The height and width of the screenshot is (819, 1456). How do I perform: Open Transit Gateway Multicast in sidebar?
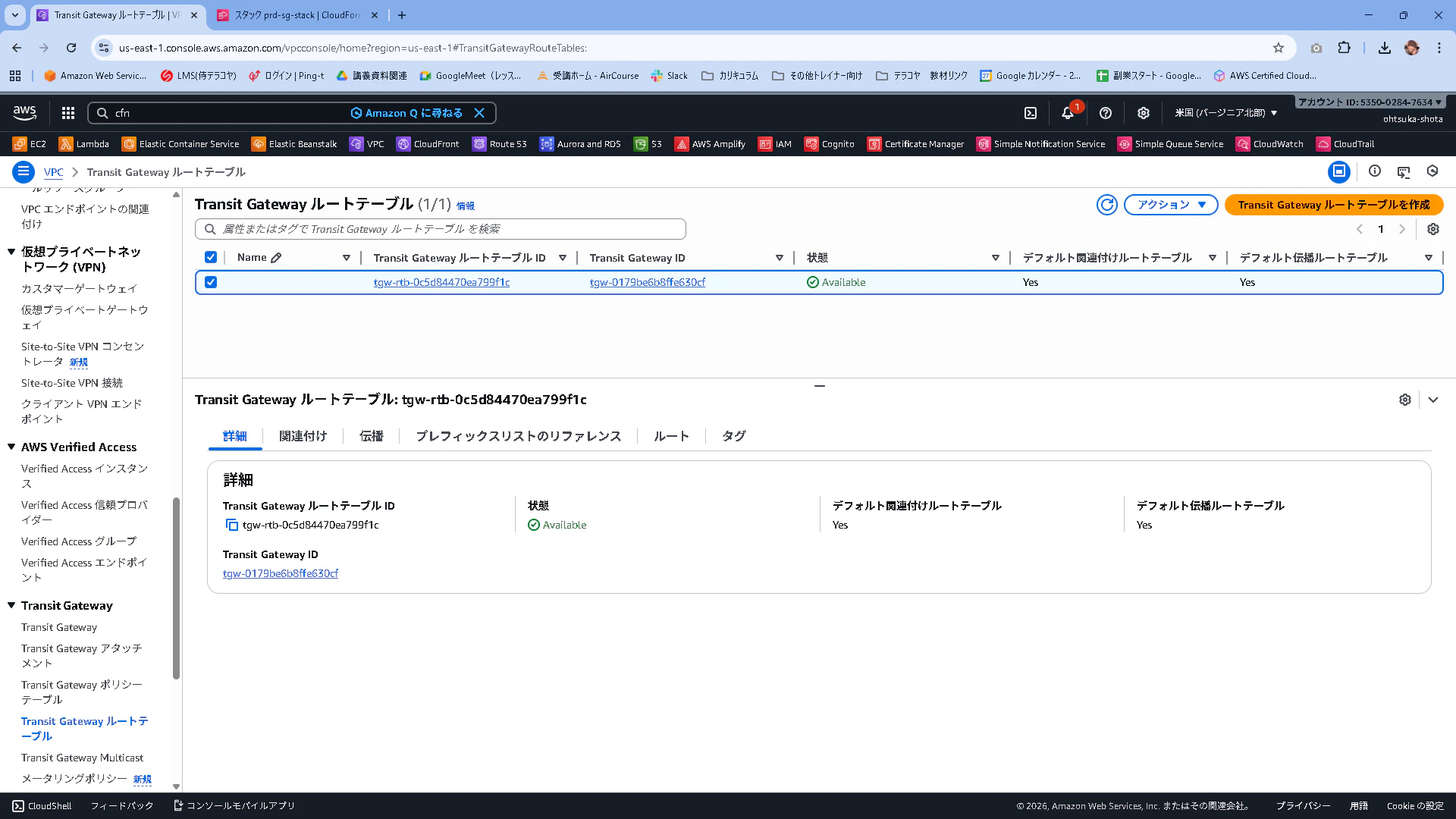pos(82,758)
